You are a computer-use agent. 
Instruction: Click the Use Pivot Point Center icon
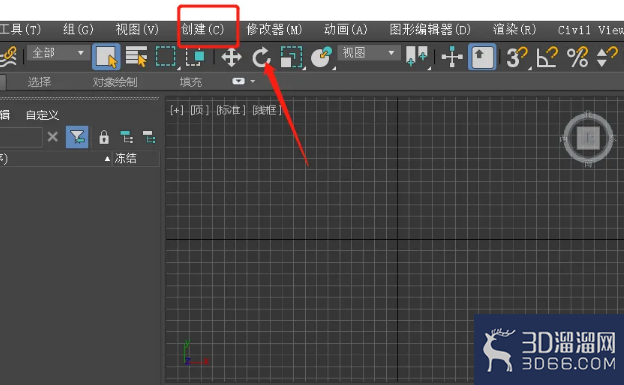pos(416,56)
